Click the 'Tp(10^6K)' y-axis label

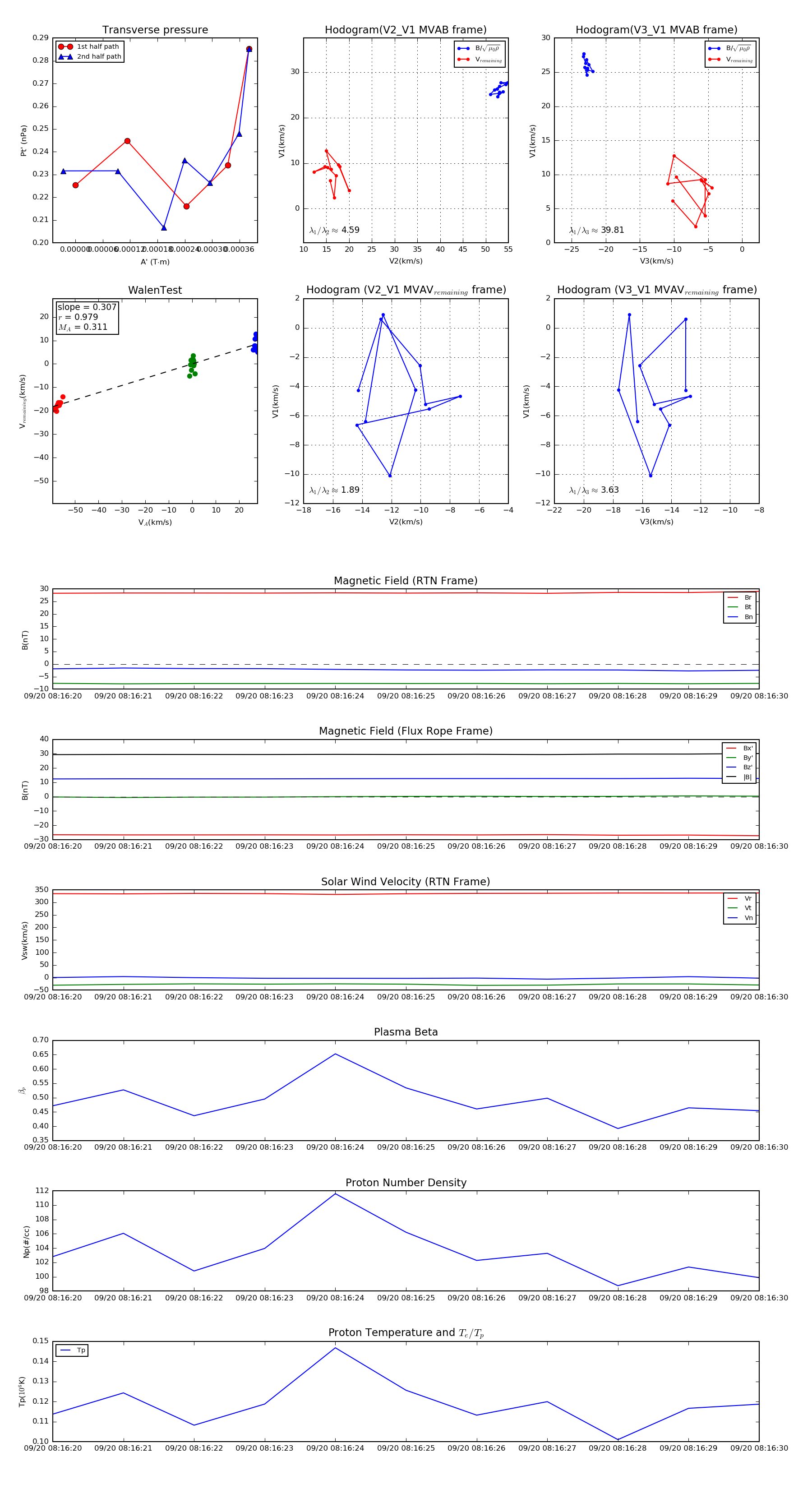[22, 1392]
